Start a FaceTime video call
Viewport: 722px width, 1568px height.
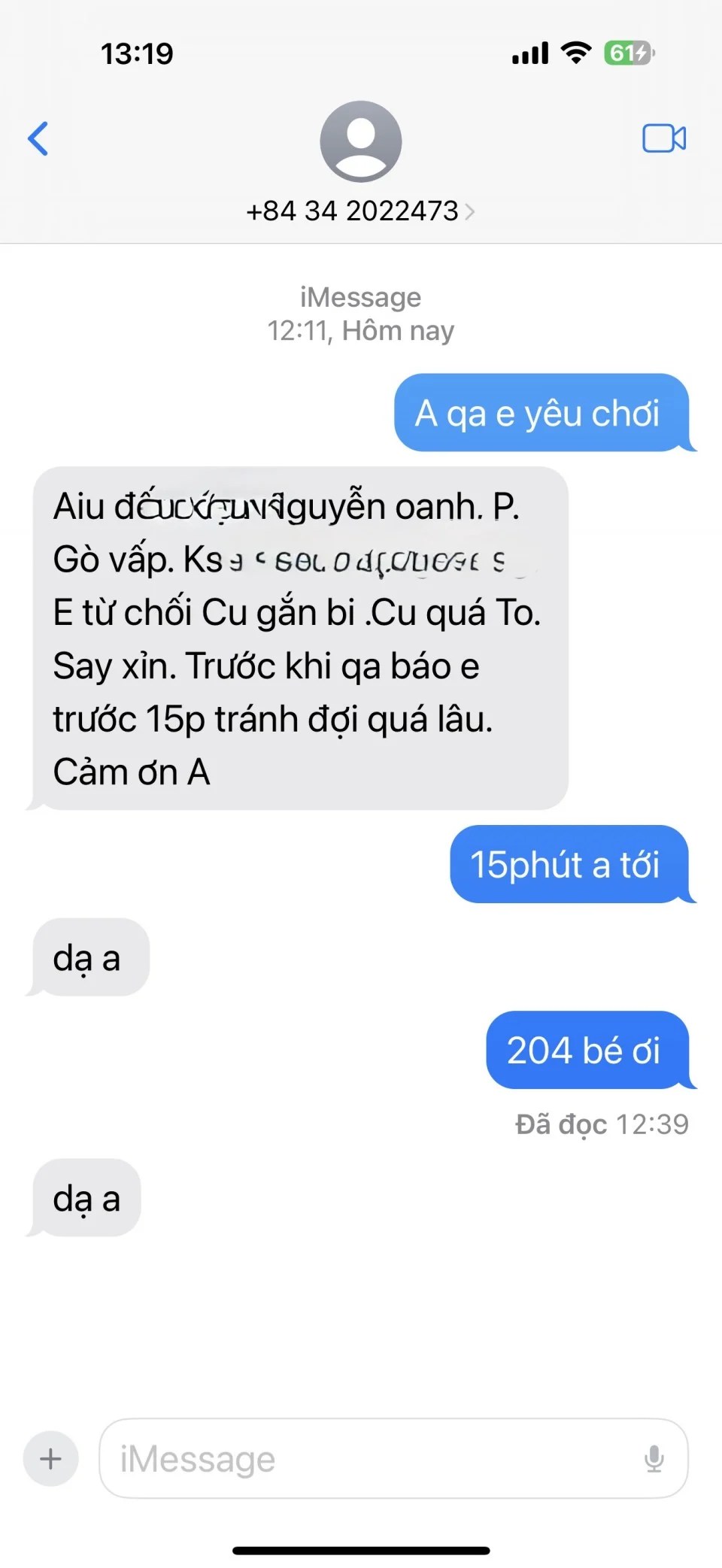664,138
